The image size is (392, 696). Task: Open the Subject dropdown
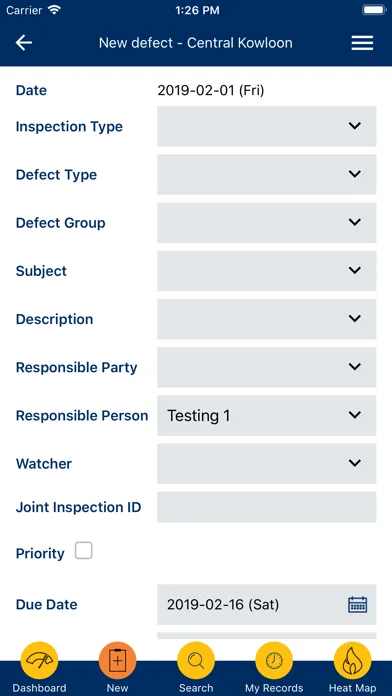(x=267, y=271)
